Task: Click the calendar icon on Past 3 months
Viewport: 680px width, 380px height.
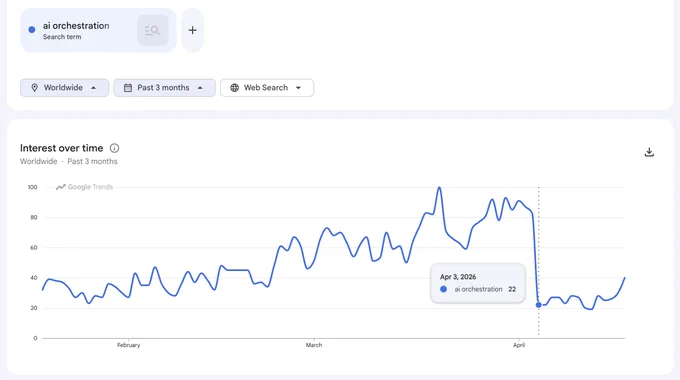Action: (x=128, y=88)
